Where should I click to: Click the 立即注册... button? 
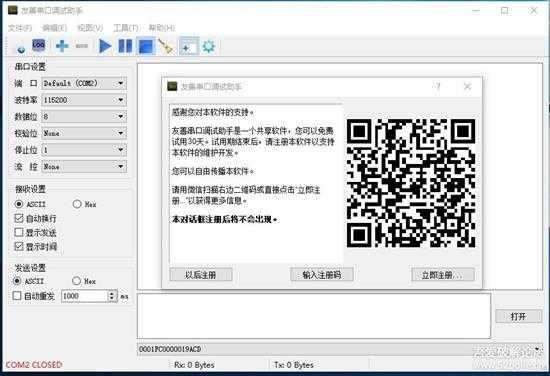point(443,275)
